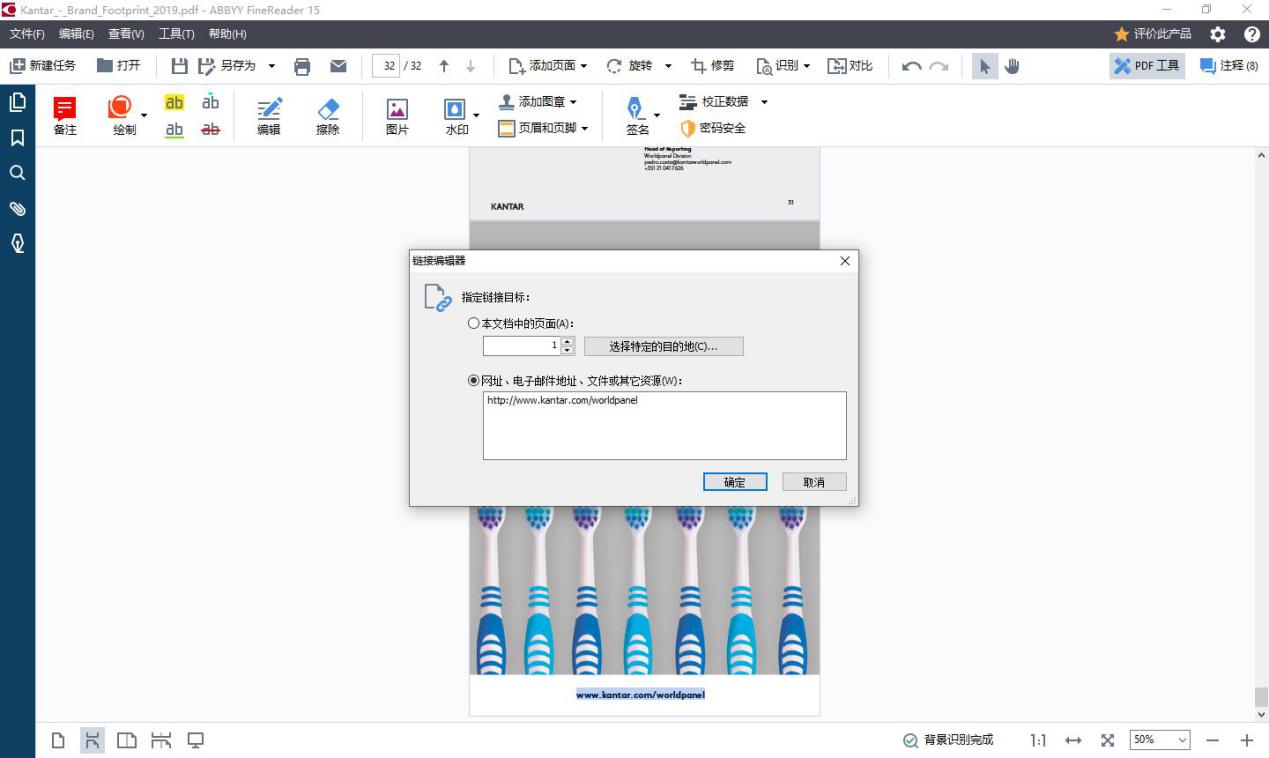Click Password Security (密码安全)
The image size is (1269, 758).
[713, 128]
